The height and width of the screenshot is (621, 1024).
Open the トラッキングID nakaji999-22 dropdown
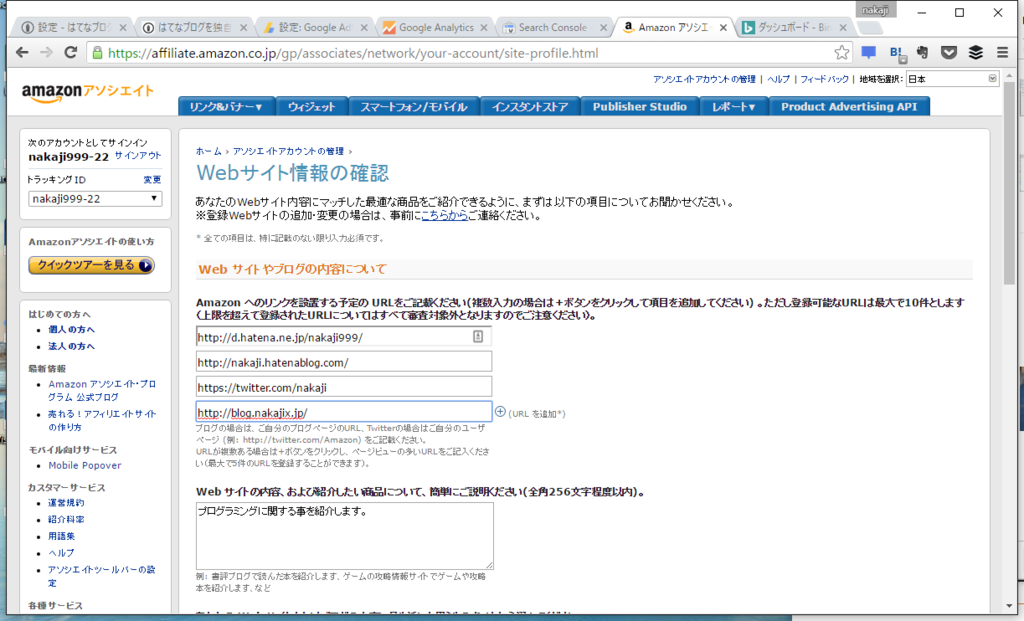coord(95,199)
